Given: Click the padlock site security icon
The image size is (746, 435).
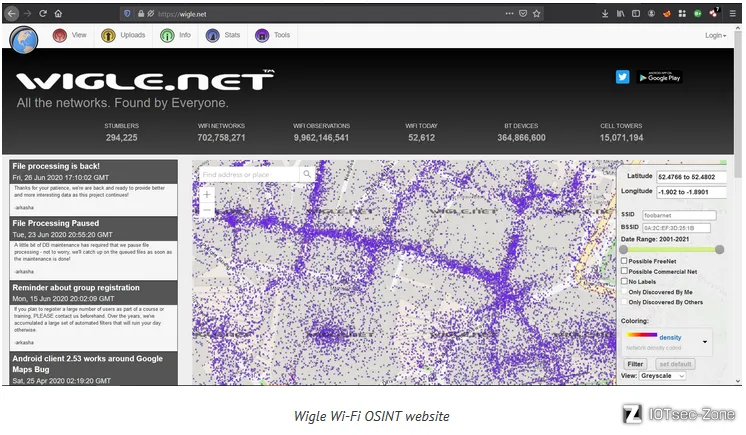Looking at the screenshot, I should point(141,14).
